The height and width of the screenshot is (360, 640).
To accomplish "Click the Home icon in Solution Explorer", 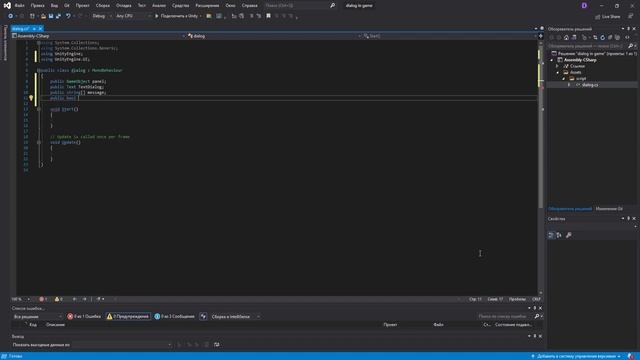I will [x=566, y=38].
